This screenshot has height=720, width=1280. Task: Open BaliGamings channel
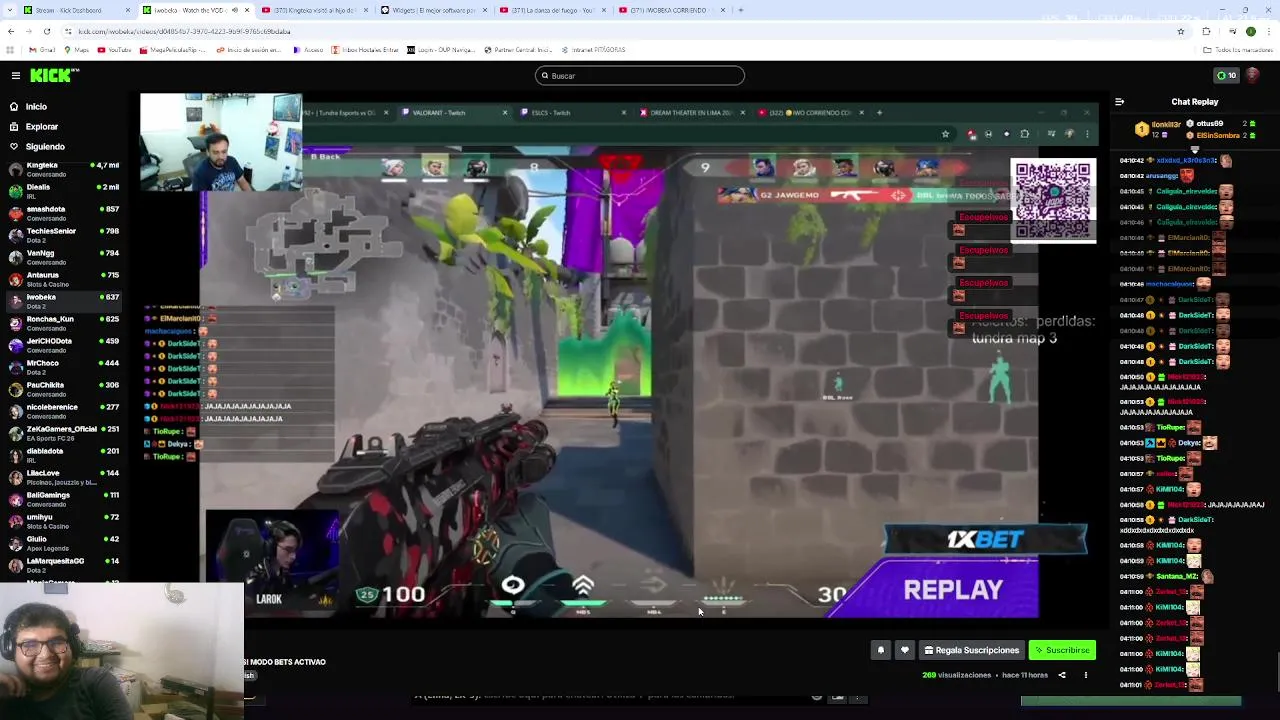[64, 499]
